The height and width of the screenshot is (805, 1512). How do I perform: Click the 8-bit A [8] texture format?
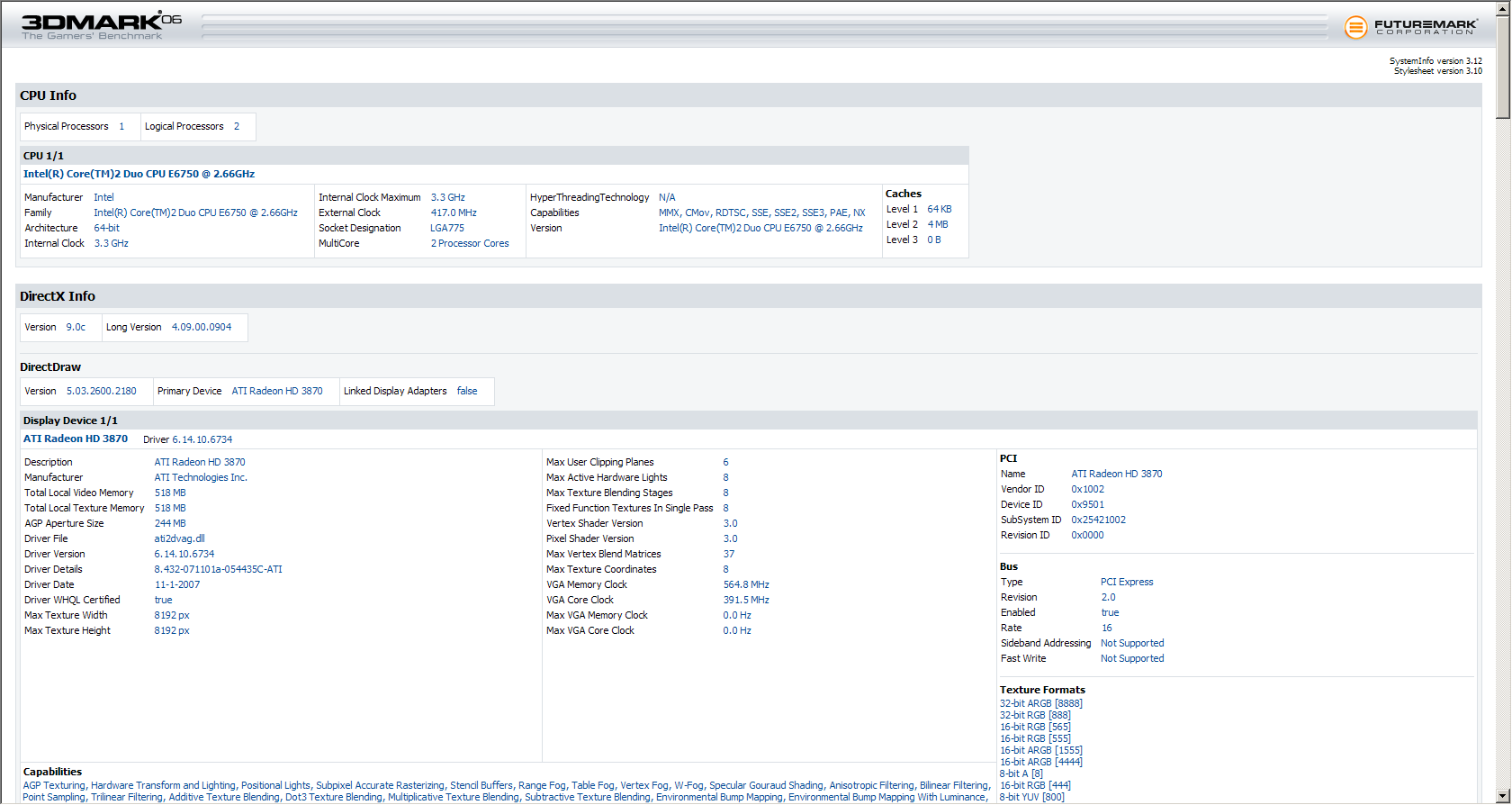point(1021,773)
